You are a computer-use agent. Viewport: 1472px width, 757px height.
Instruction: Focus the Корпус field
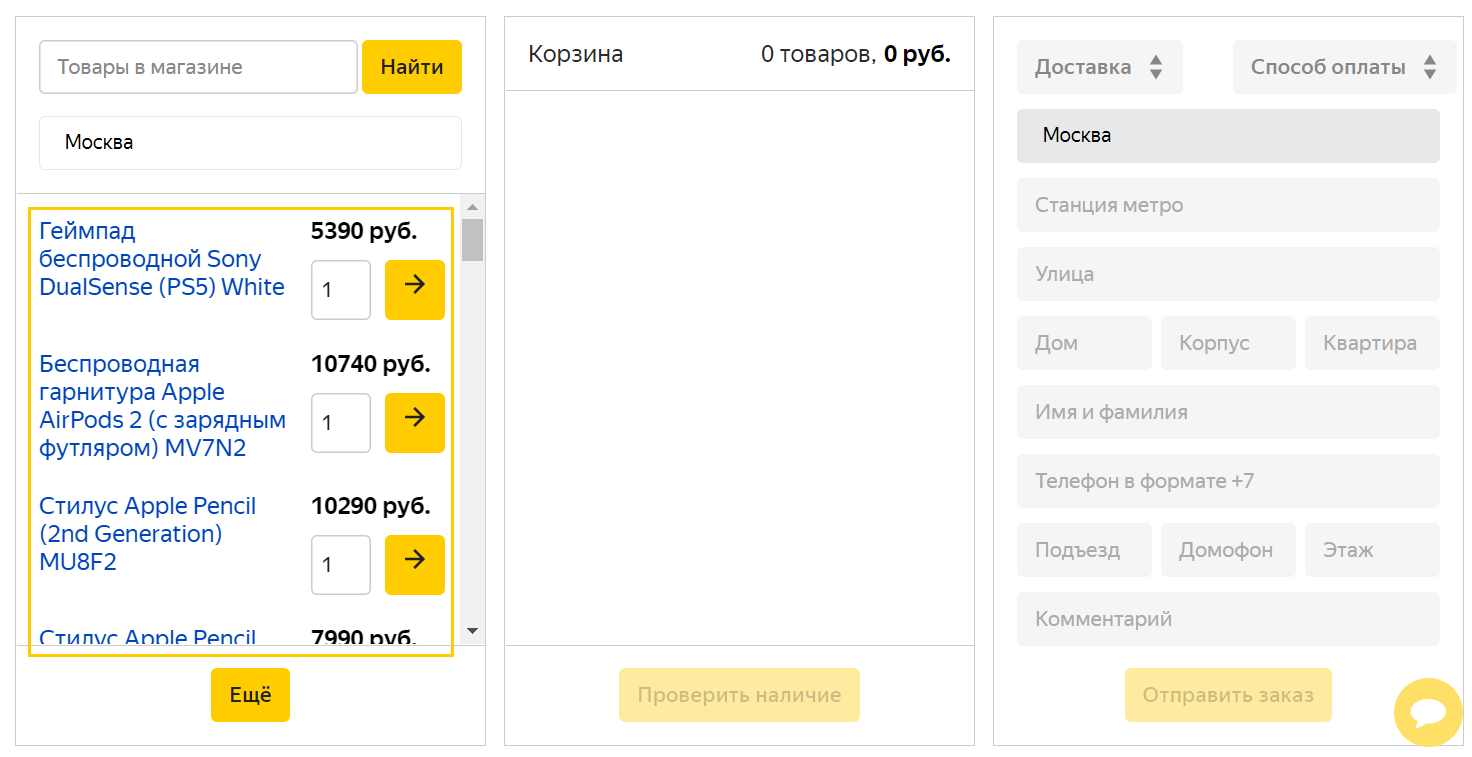1228,343
